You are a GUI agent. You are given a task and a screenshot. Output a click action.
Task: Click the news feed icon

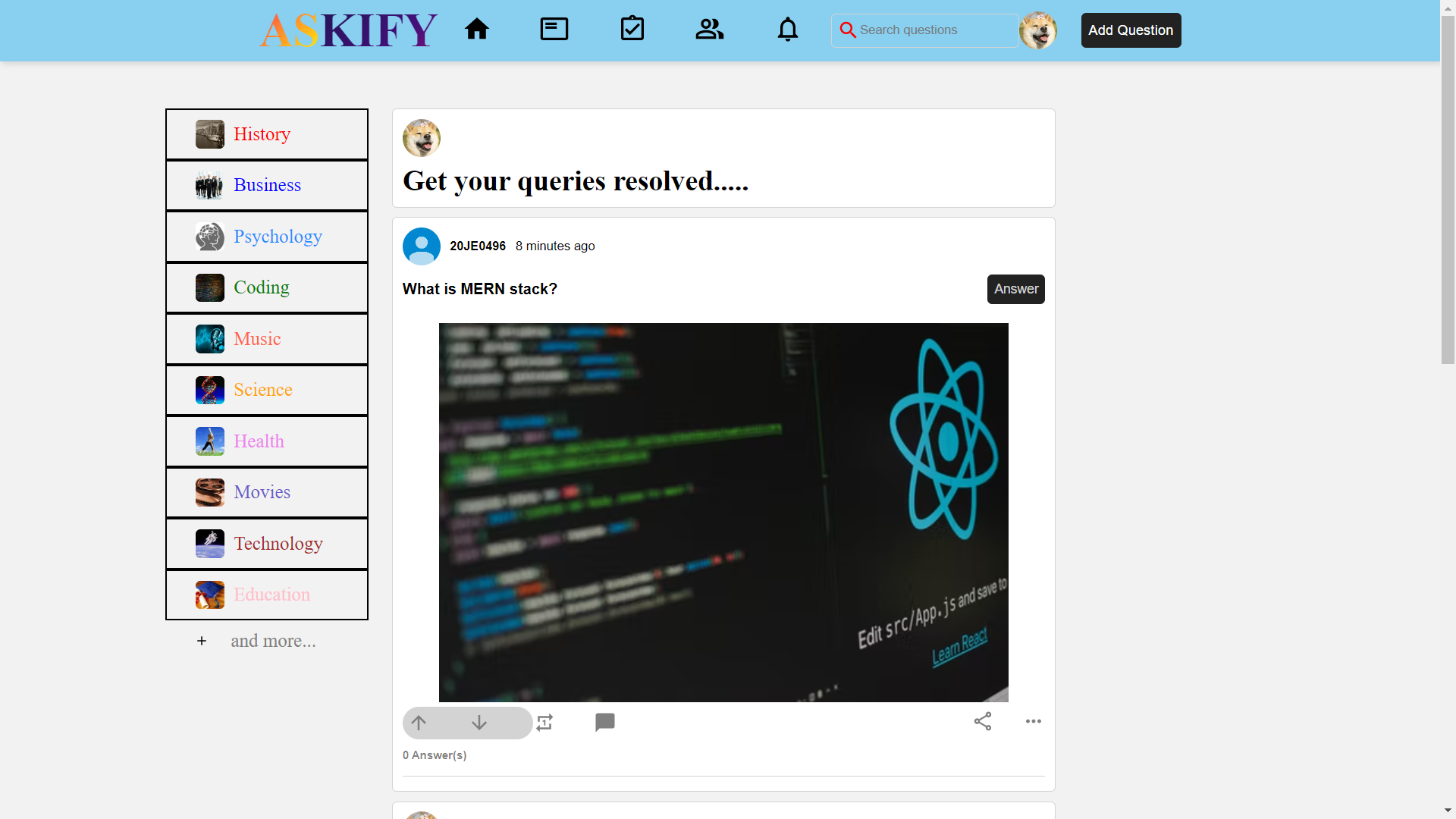(554, 29)
